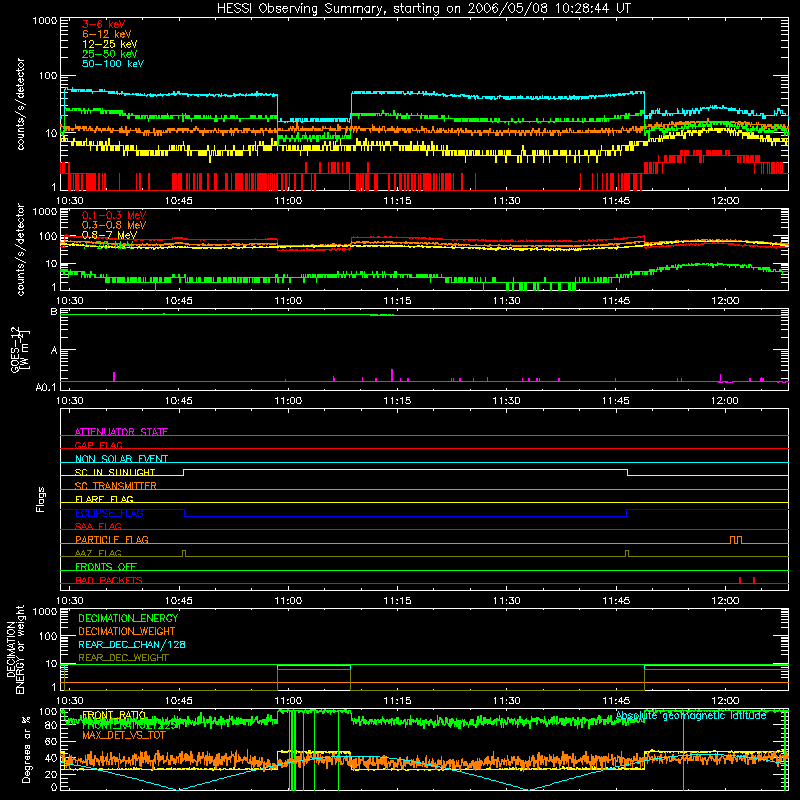Select the GAP_FLAG label
The image size is (800, 800).
[x=98, y=445]
